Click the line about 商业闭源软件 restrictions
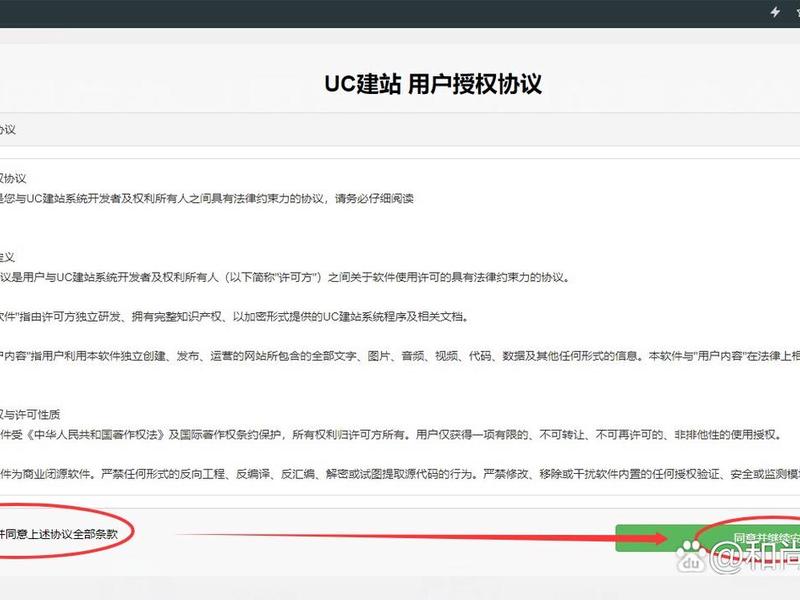800x600 pixels. click(400, 474)
